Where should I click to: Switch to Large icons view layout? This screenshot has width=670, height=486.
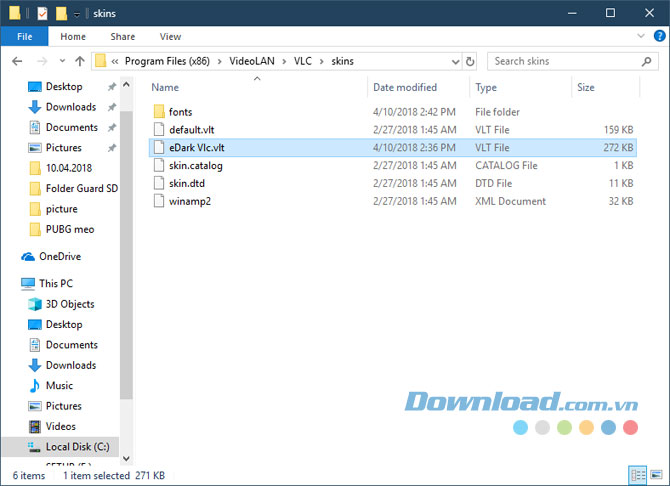[656, 475]
